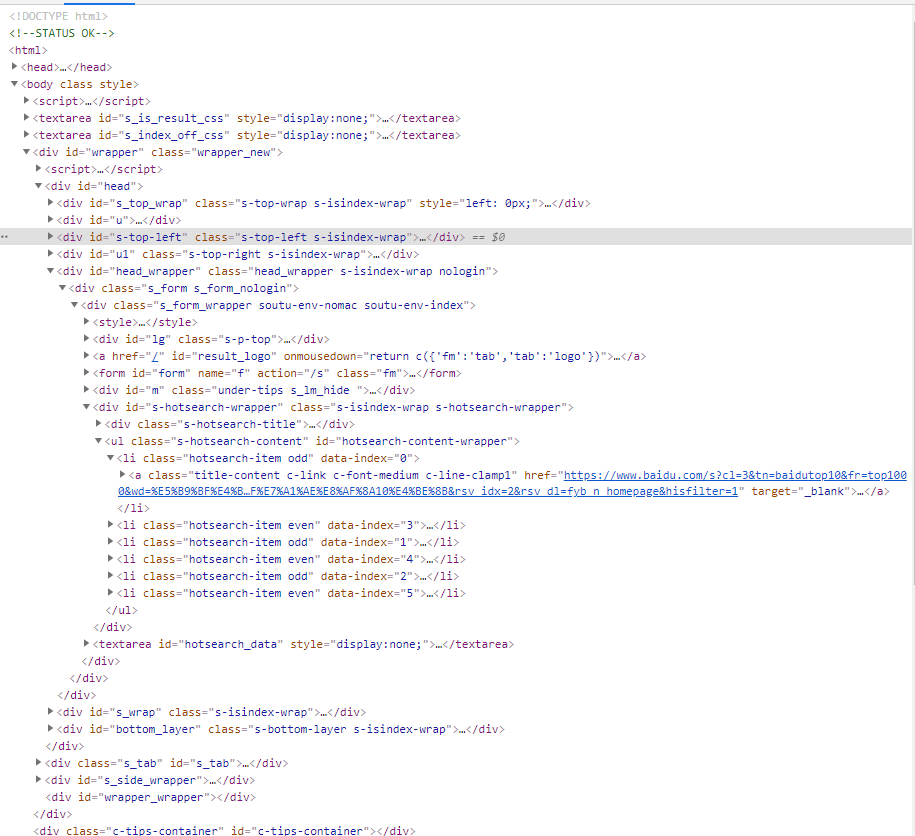Select div id wrapper_wrapper row
Image resolution: width=915 pixels, height=836 pixels.
click(x=151, y=797)
